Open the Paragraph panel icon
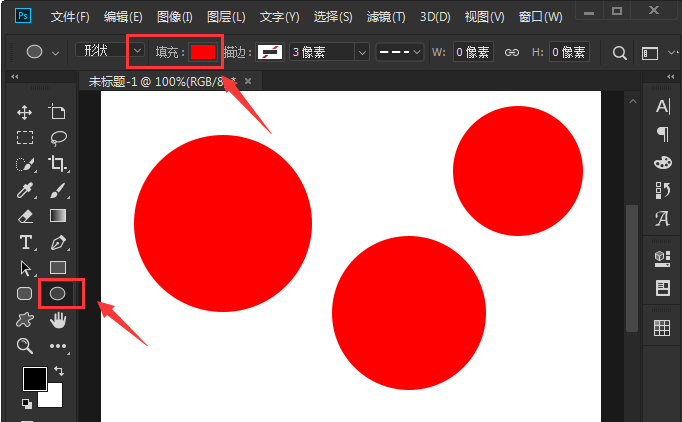Viewport: 682px width, 422px height. pyautogui.click(x=661, y=134)
